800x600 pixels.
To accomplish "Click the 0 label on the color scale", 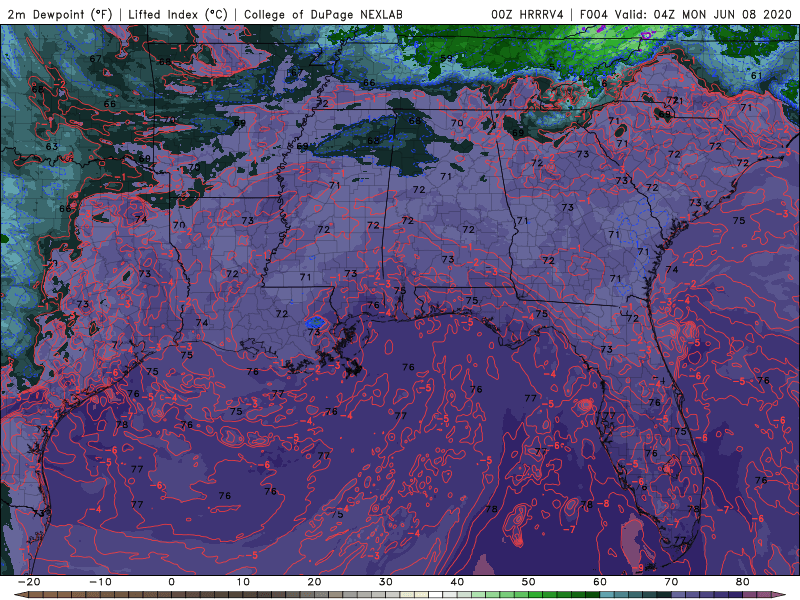I will [171, 582].
